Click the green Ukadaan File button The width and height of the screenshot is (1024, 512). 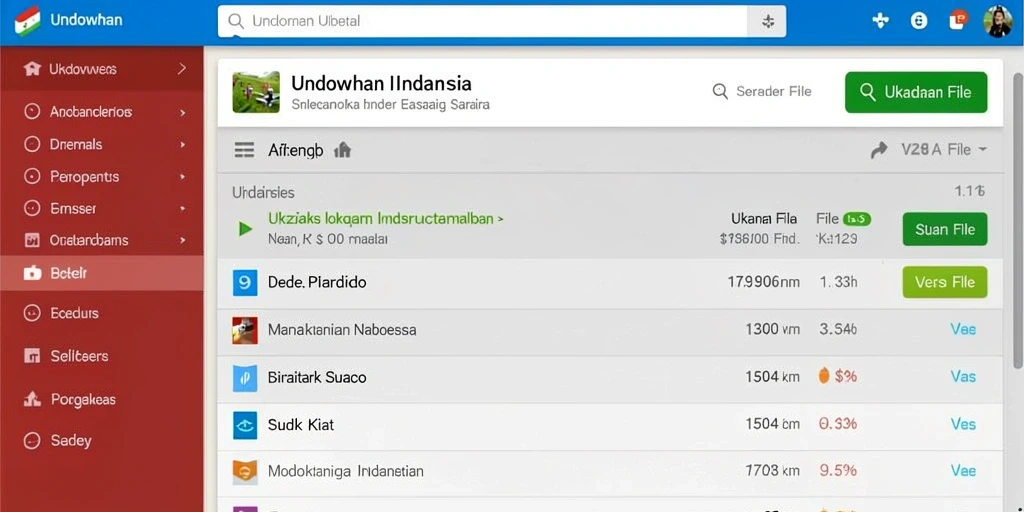pyautogui.click(x=916, y=92)
